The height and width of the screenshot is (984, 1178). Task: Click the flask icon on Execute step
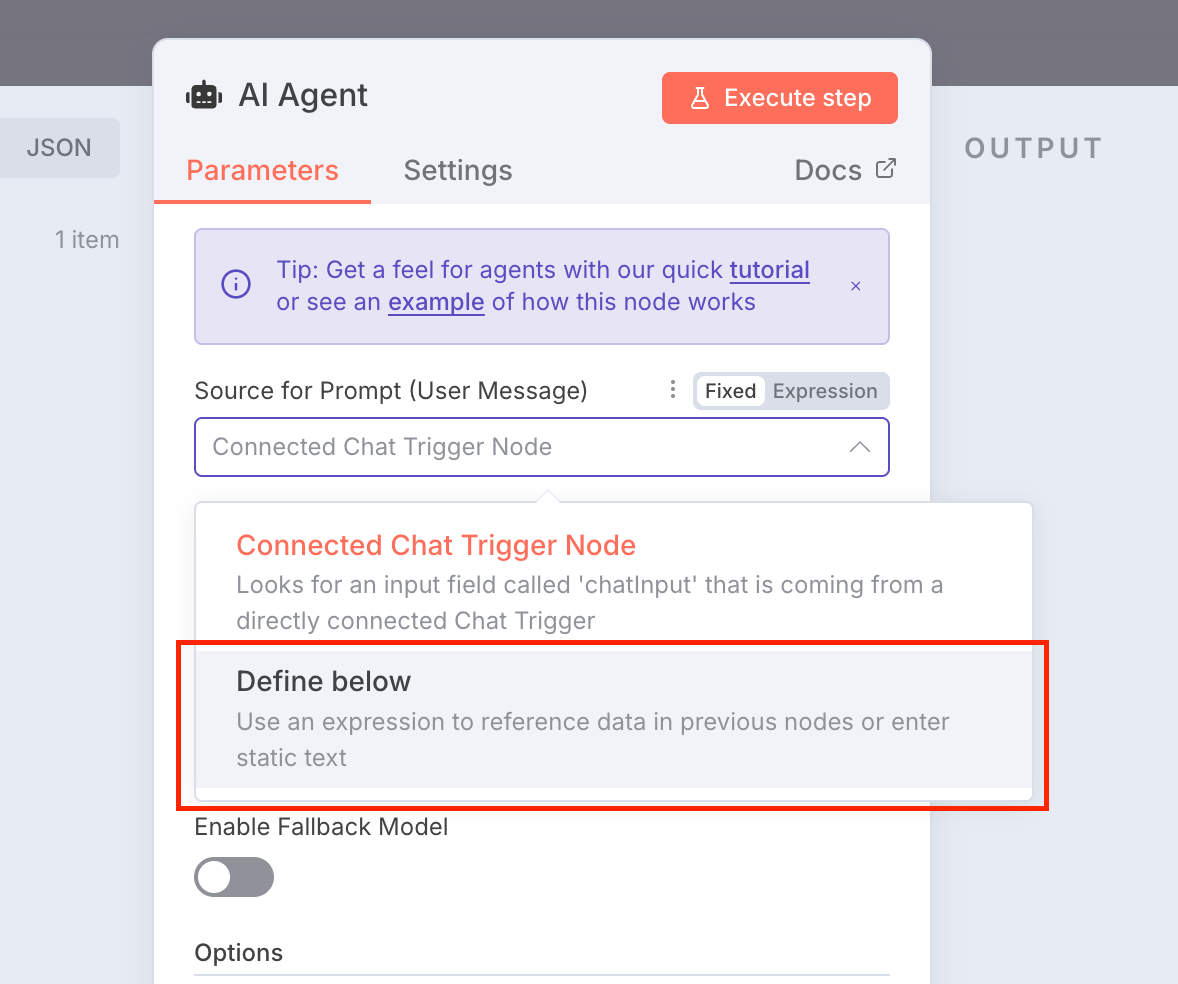(699, 98)
